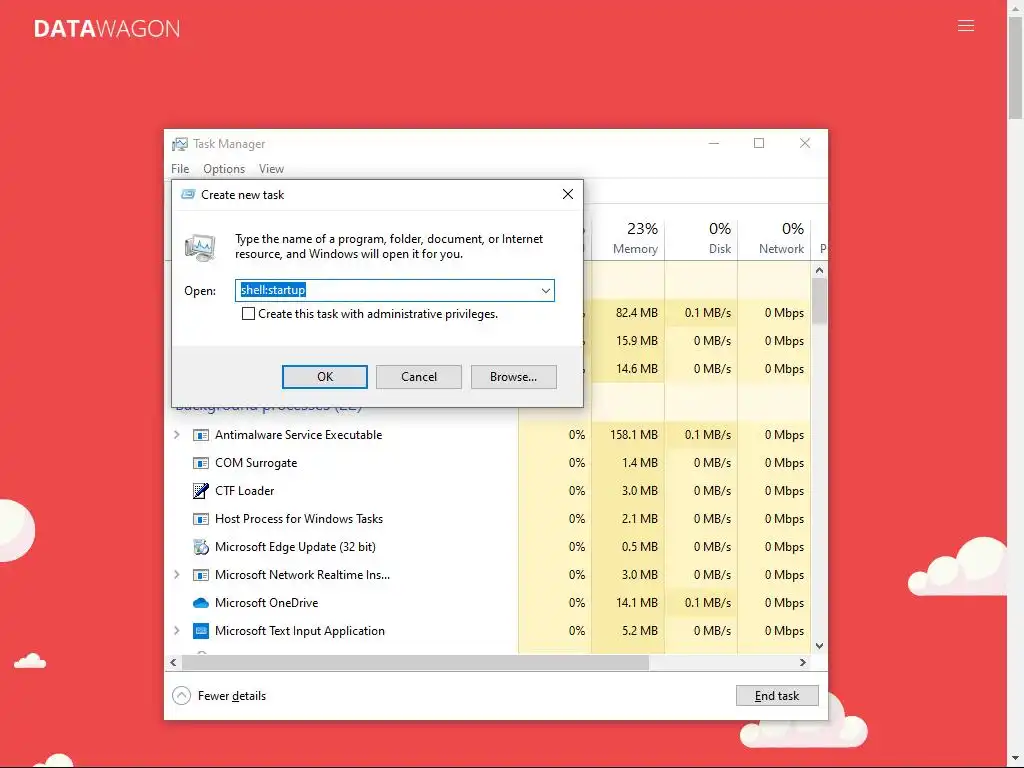Sort by the Disk column header
1024x768 pixels.
click(701, 238)
